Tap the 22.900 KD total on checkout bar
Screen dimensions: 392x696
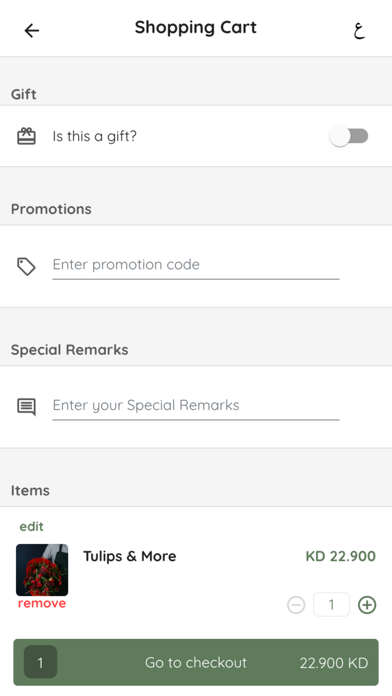tap(334, 663)
